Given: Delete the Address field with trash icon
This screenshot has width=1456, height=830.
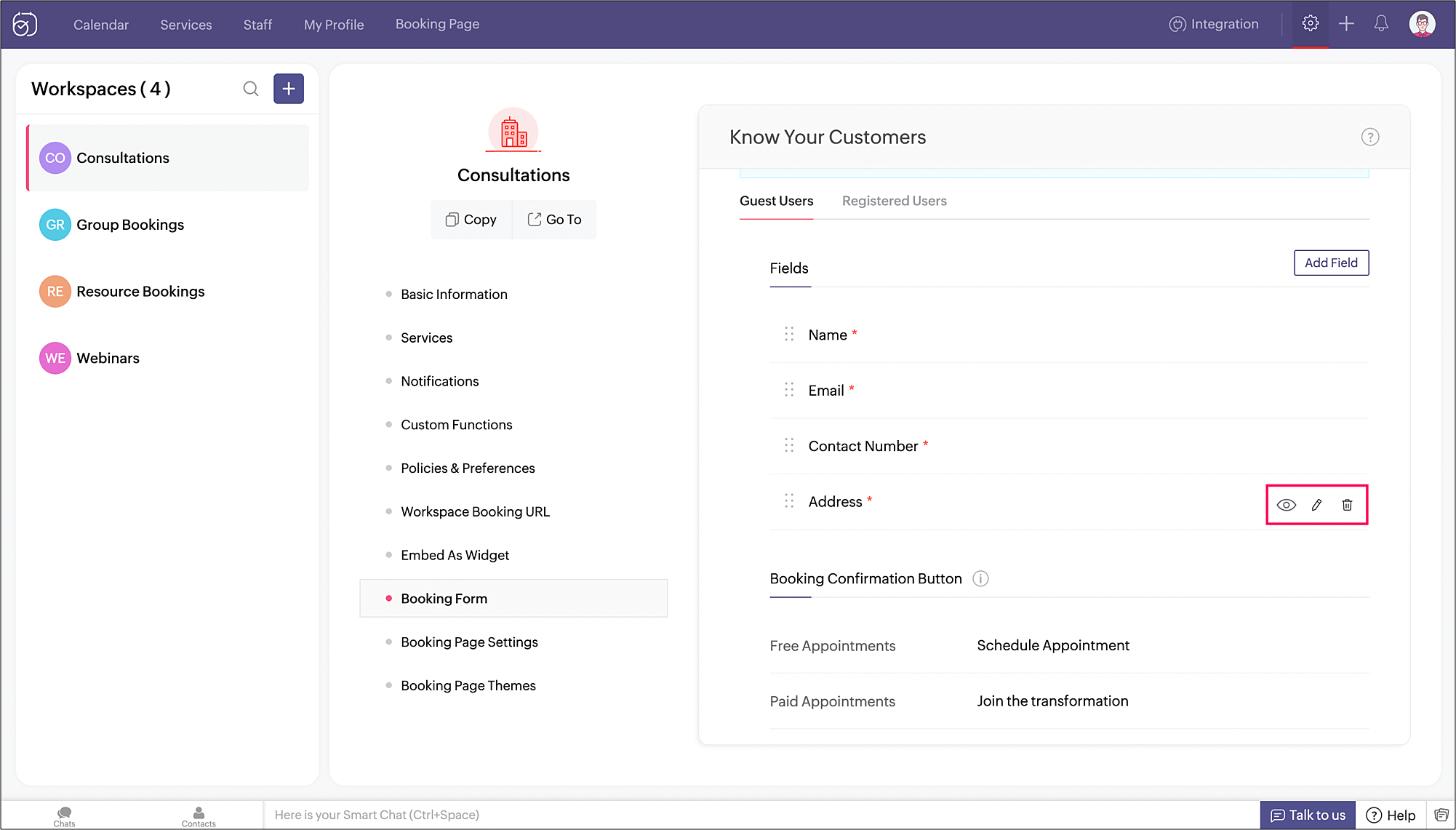Looking at the screenshot, I should [1347, 505].
